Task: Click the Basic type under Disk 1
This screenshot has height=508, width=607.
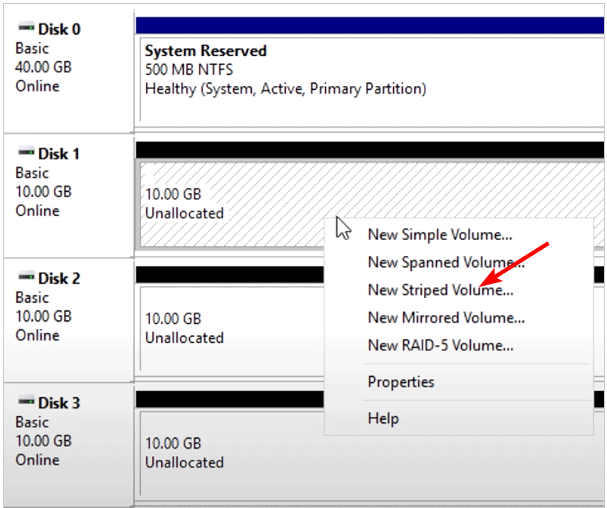Action: (32, 173)
